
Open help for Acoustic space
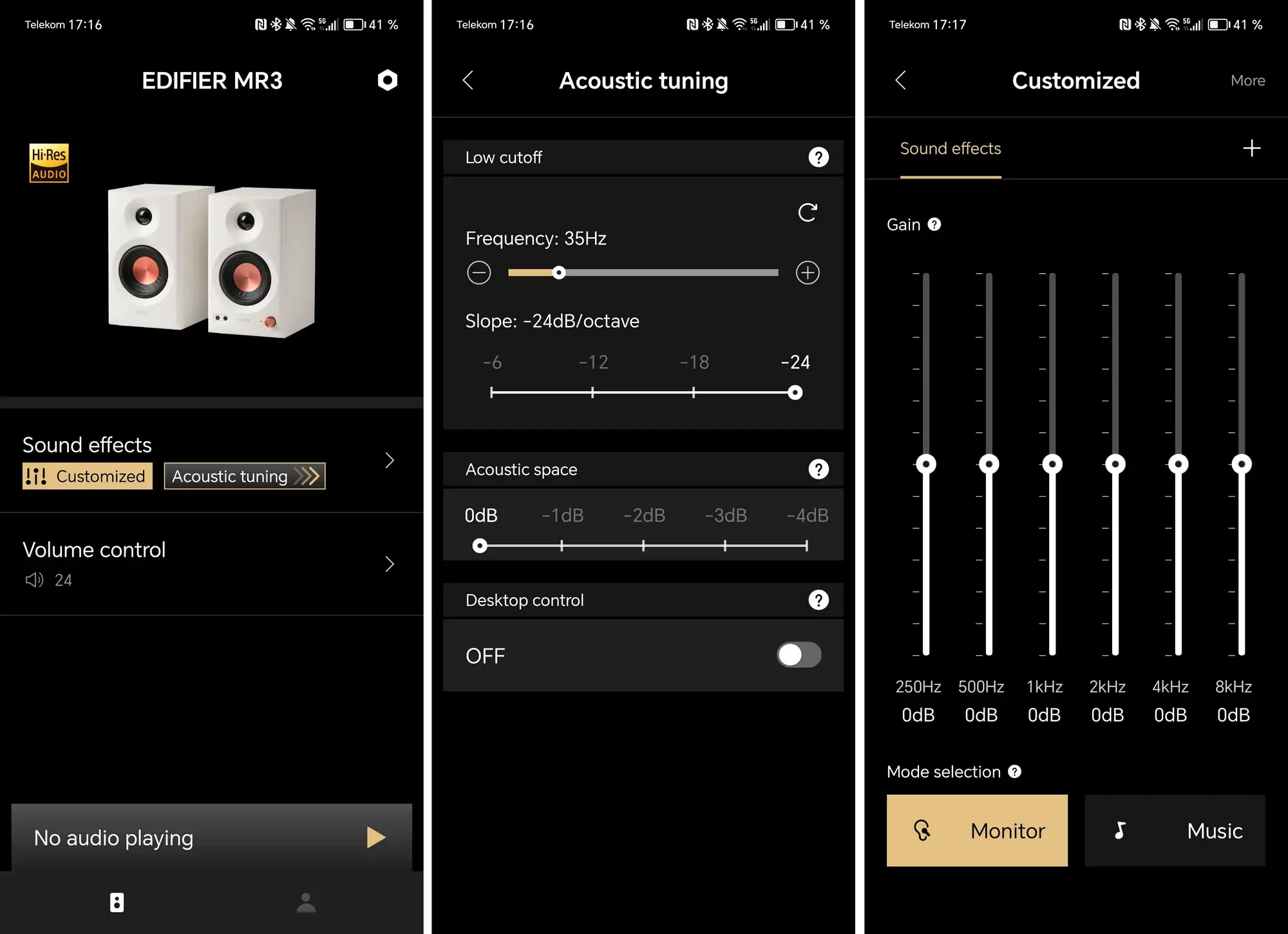coord(819,470)
